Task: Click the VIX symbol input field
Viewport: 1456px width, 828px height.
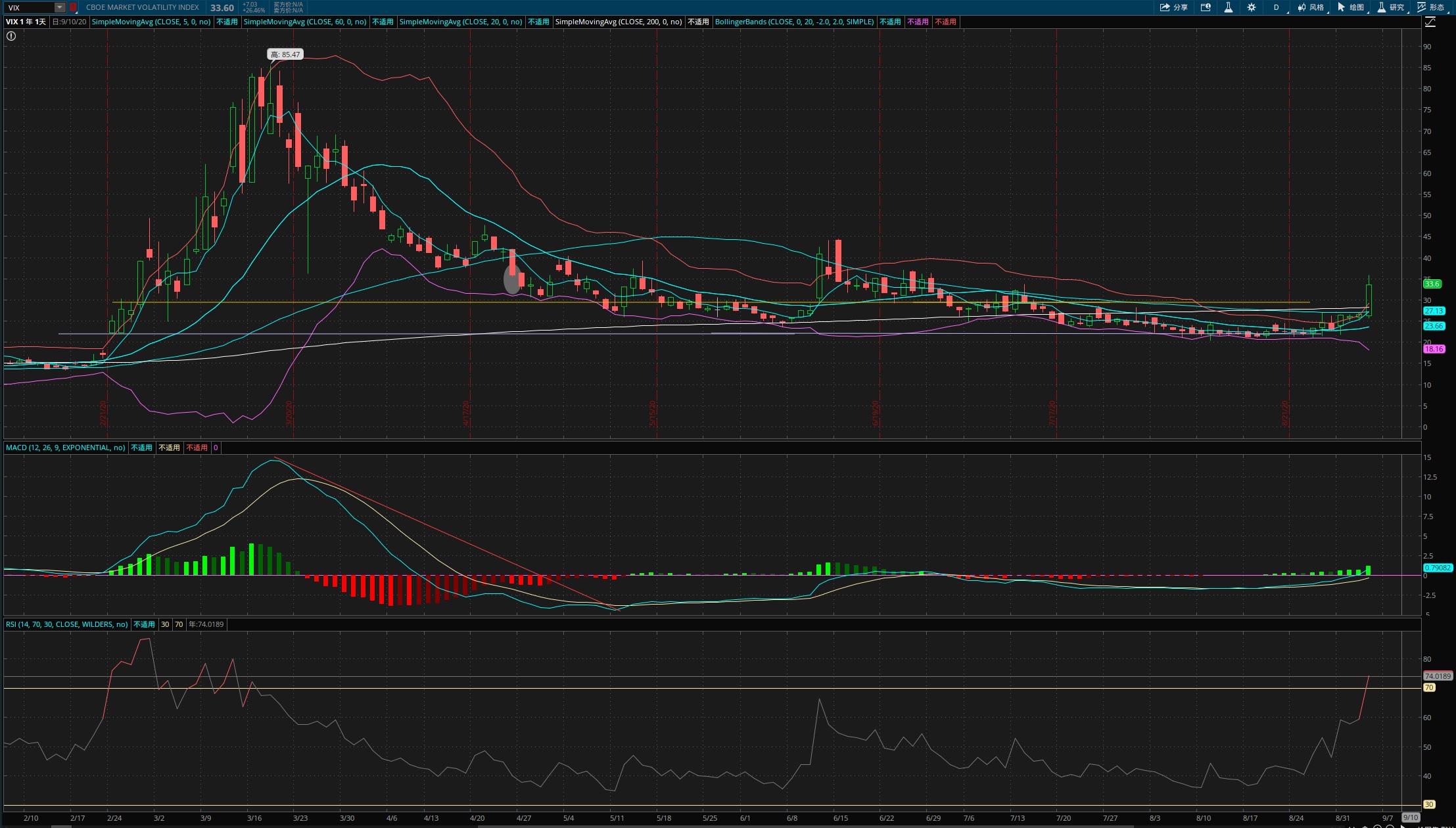Action: (x=29, y=7)
